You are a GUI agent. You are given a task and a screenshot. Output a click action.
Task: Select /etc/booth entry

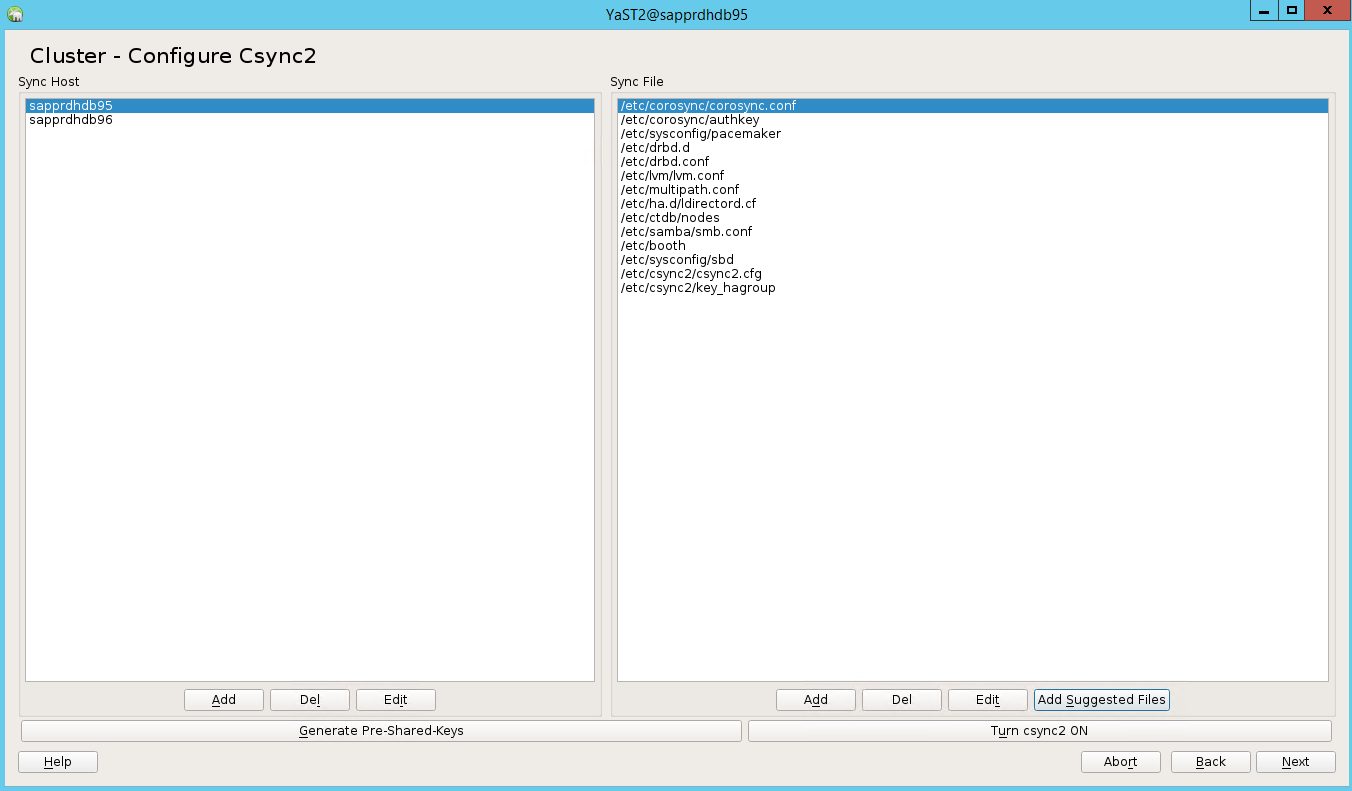click(972, 245)
